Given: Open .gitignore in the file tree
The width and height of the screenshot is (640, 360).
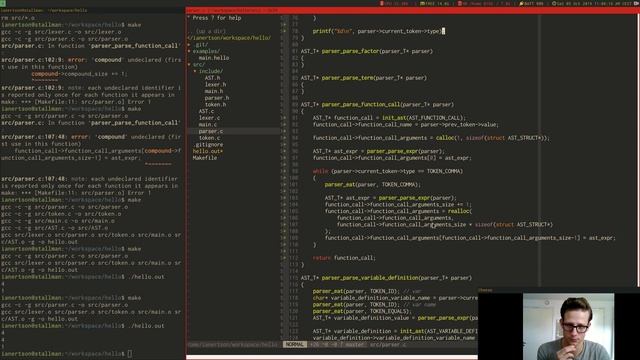Looking at the screenshot, I should 208,144.
